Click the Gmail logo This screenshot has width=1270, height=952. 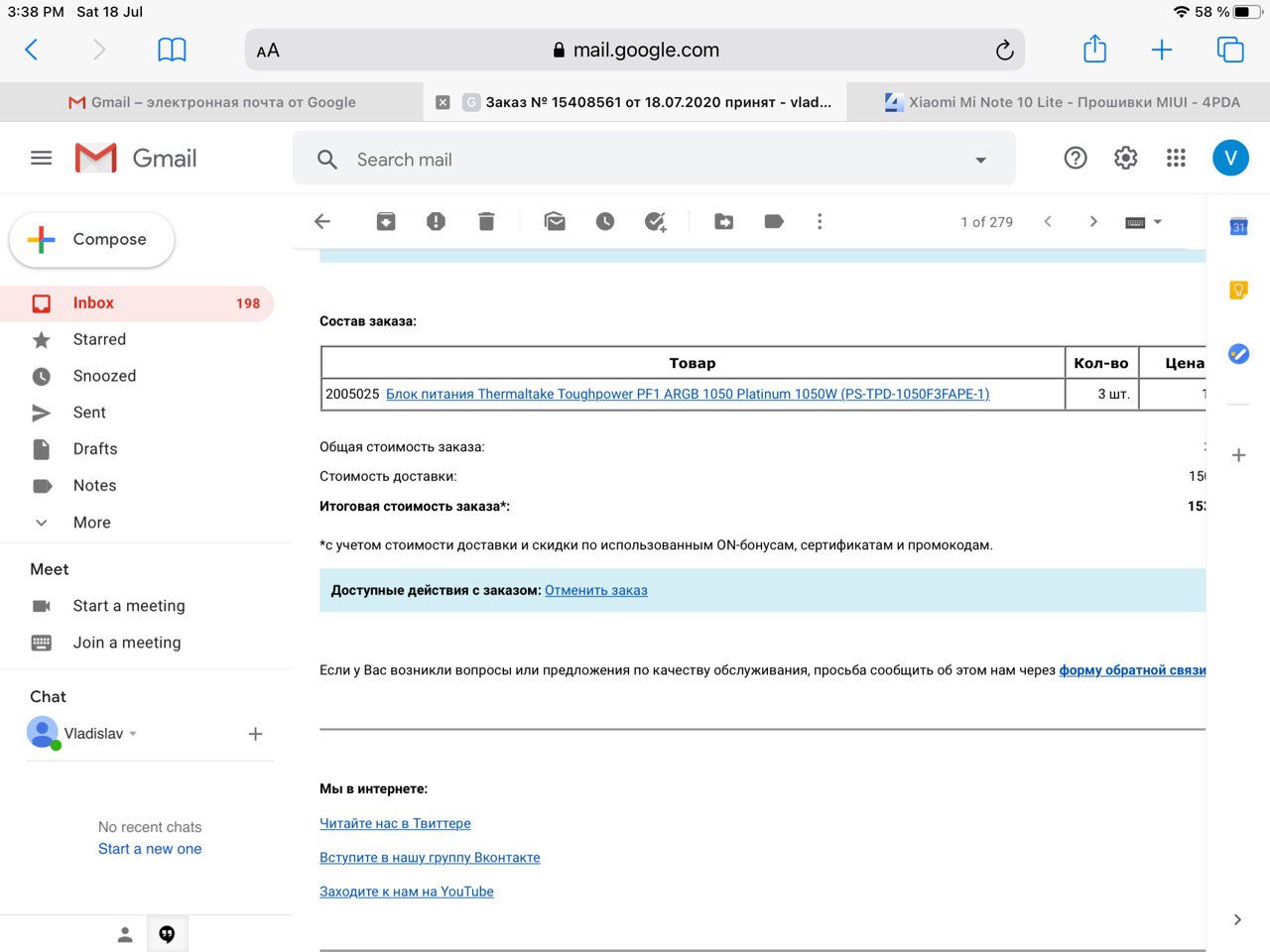(x=136, y=158)
